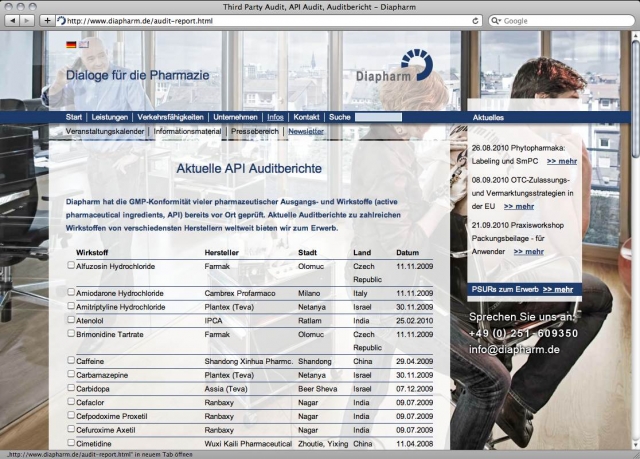Click the Suche site search box

378,118
